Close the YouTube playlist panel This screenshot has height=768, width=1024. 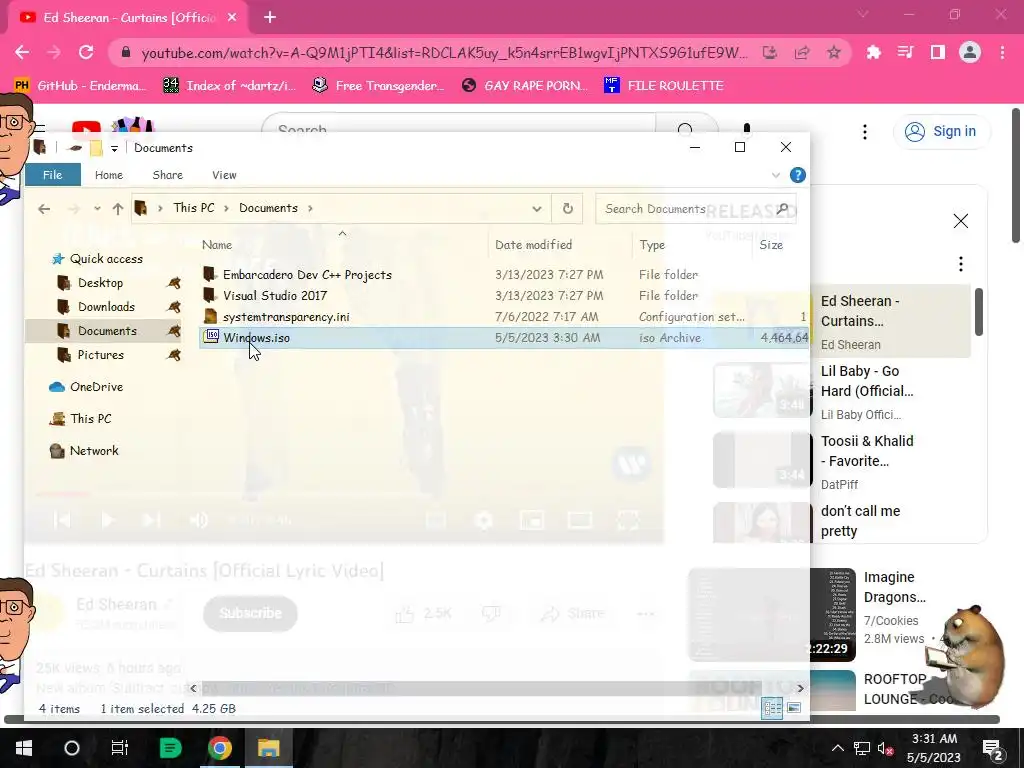pos(961,221)
